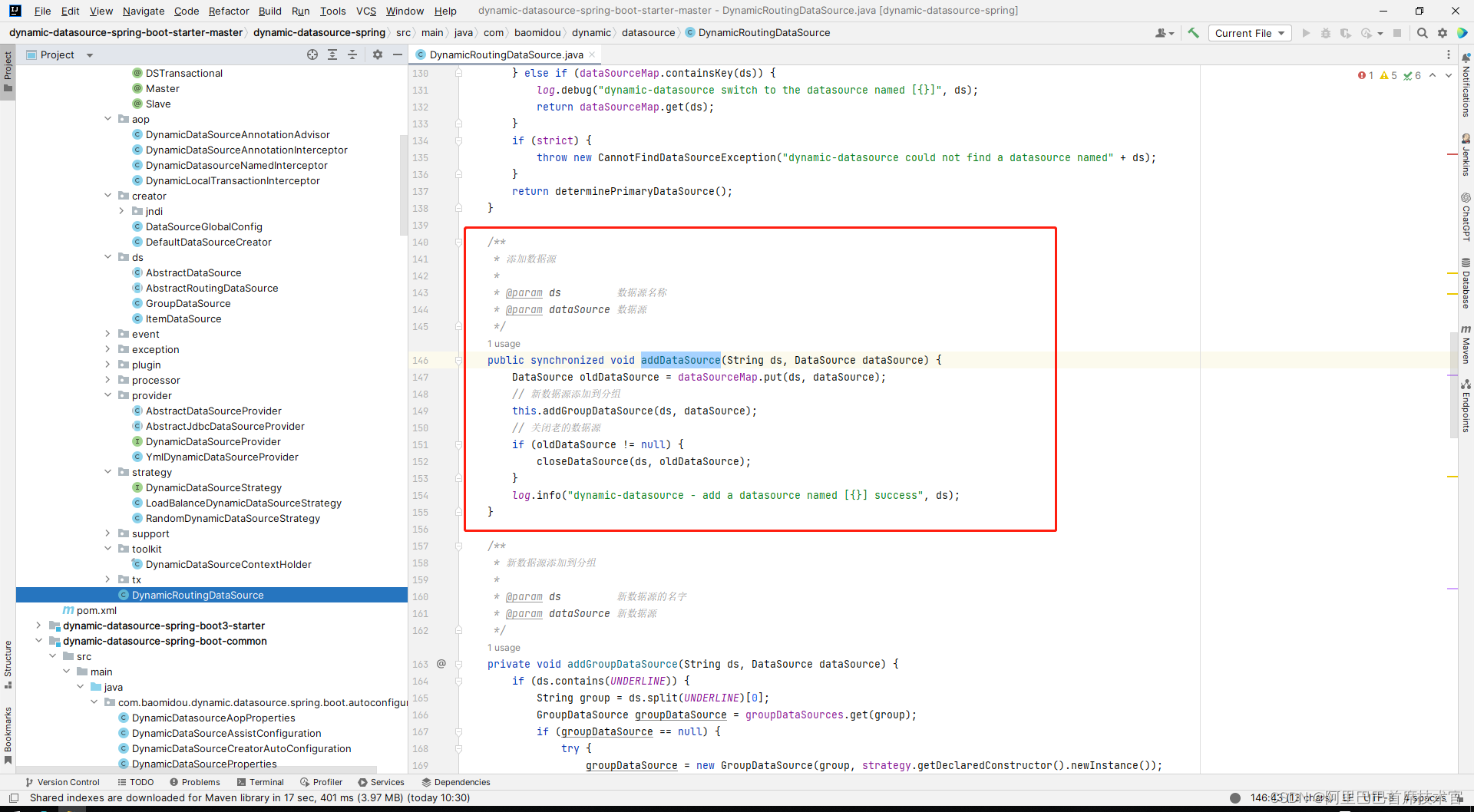This screenshot has width=1474, height=812.
Task: Collapse All nodes in the Project panel
Action: pos(352,54)
